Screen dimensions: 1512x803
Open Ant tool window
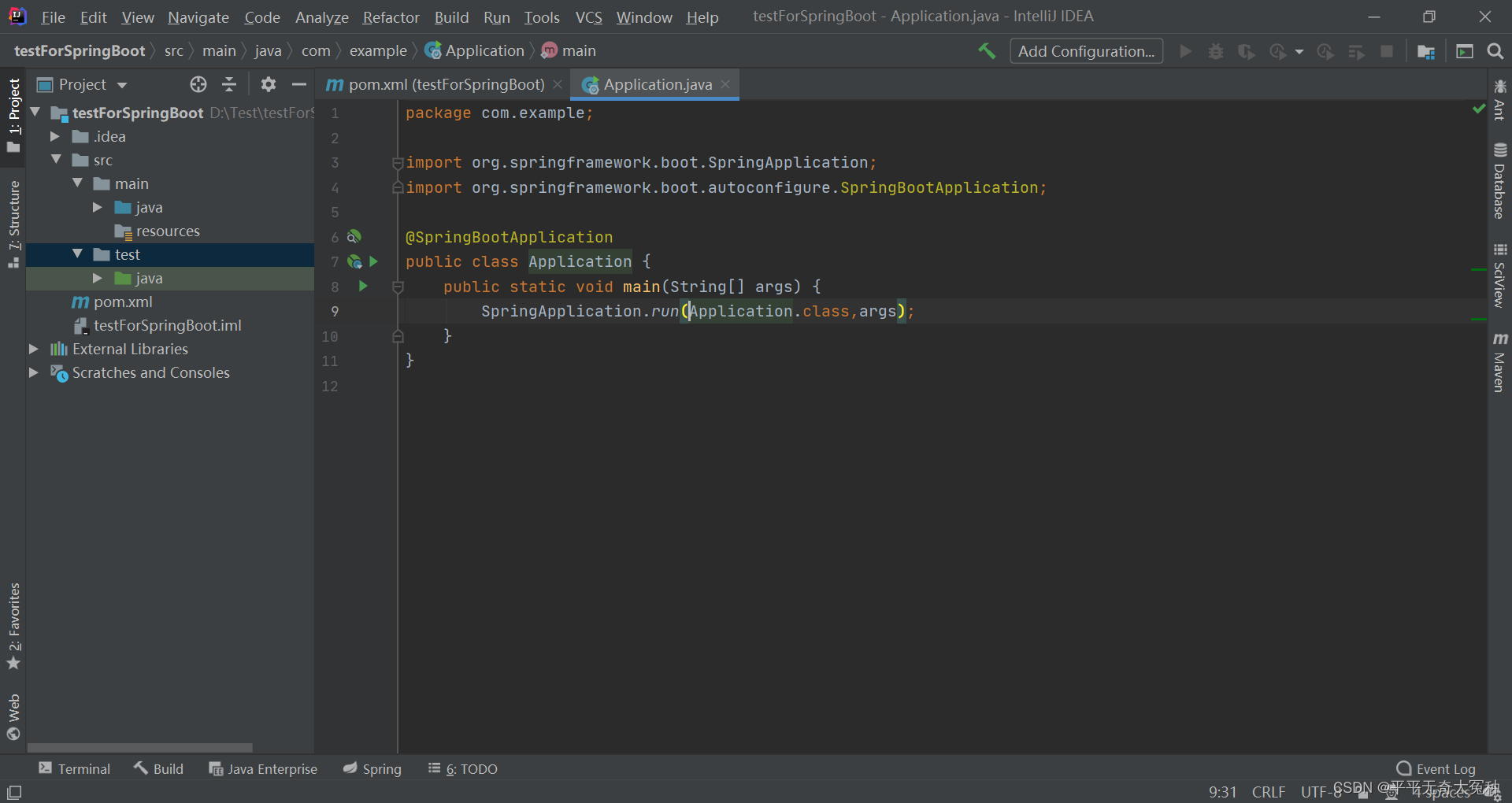(1499, 99)
